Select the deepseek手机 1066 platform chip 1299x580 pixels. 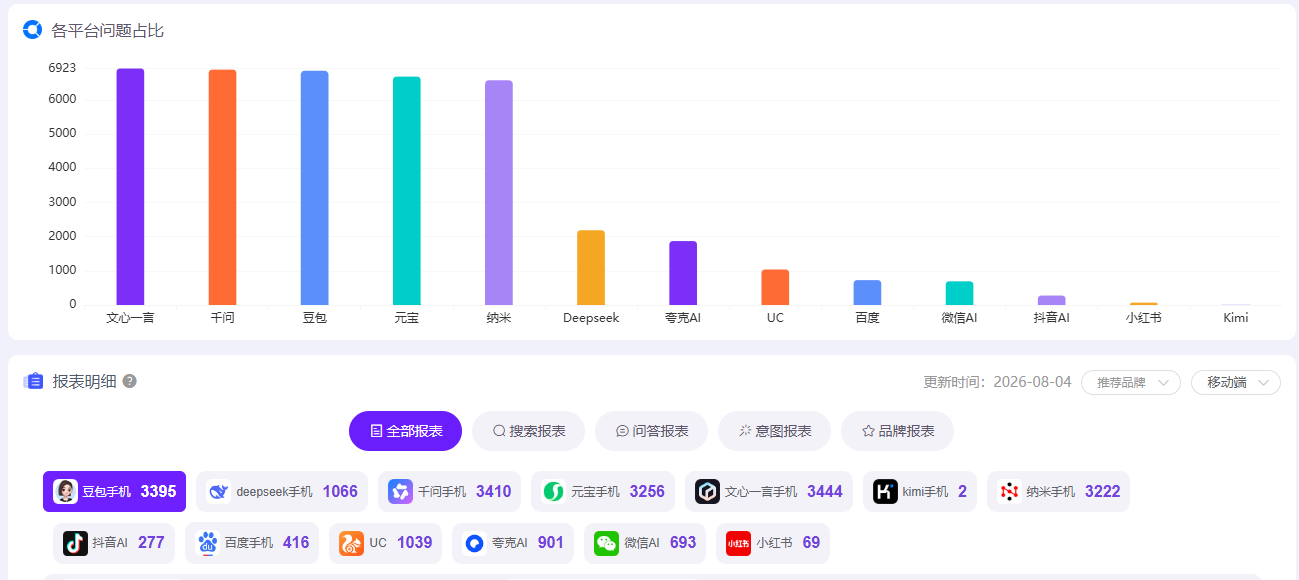coord(282,491)
